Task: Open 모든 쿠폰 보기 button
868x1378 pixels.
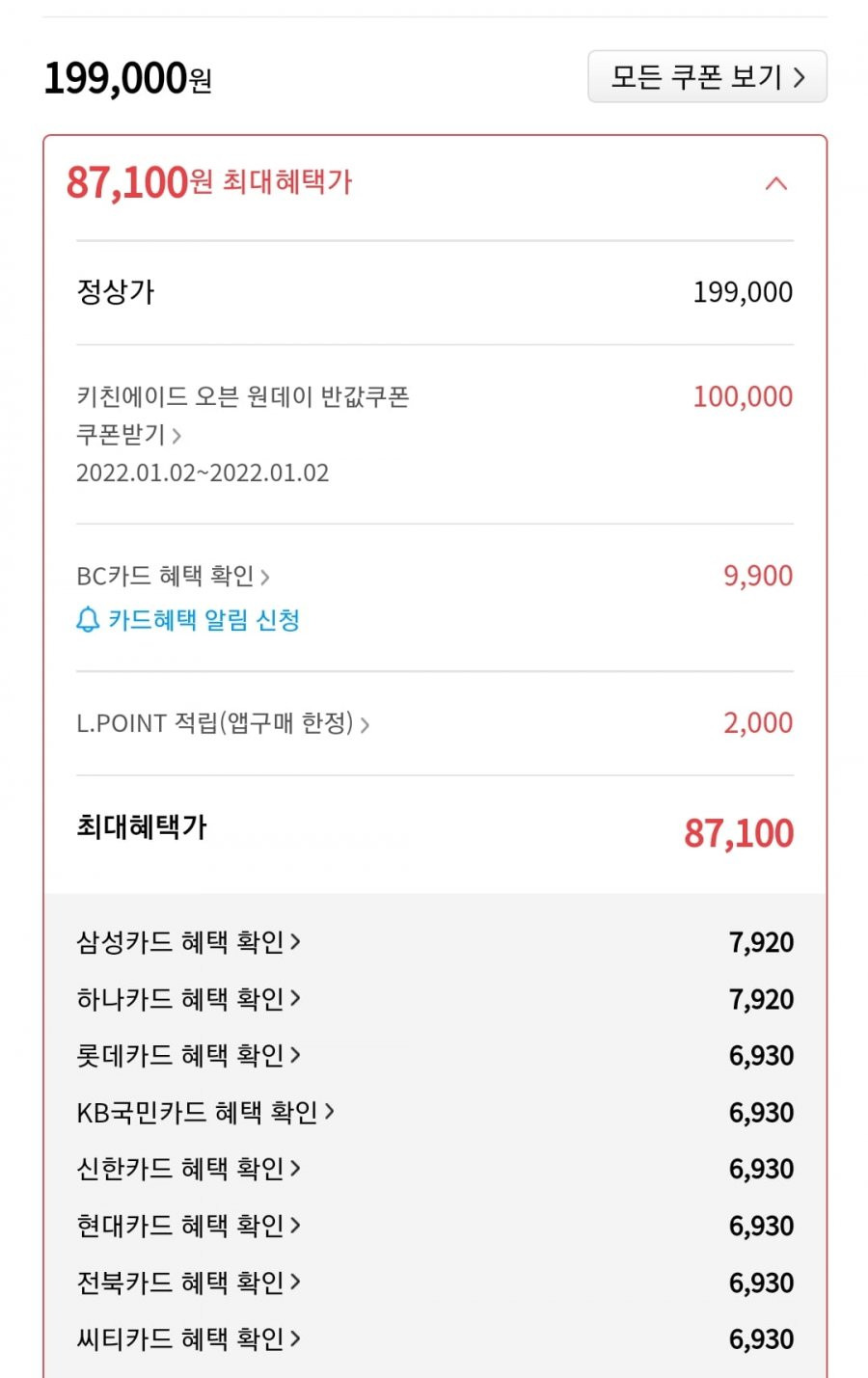Action: click(707, 76)
